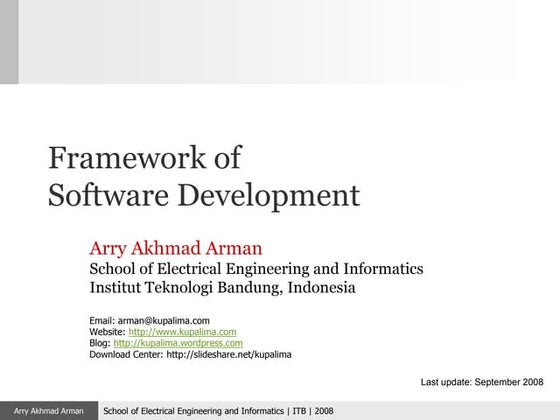Select the title line 'Framework of'

click(x=145, y=157)
